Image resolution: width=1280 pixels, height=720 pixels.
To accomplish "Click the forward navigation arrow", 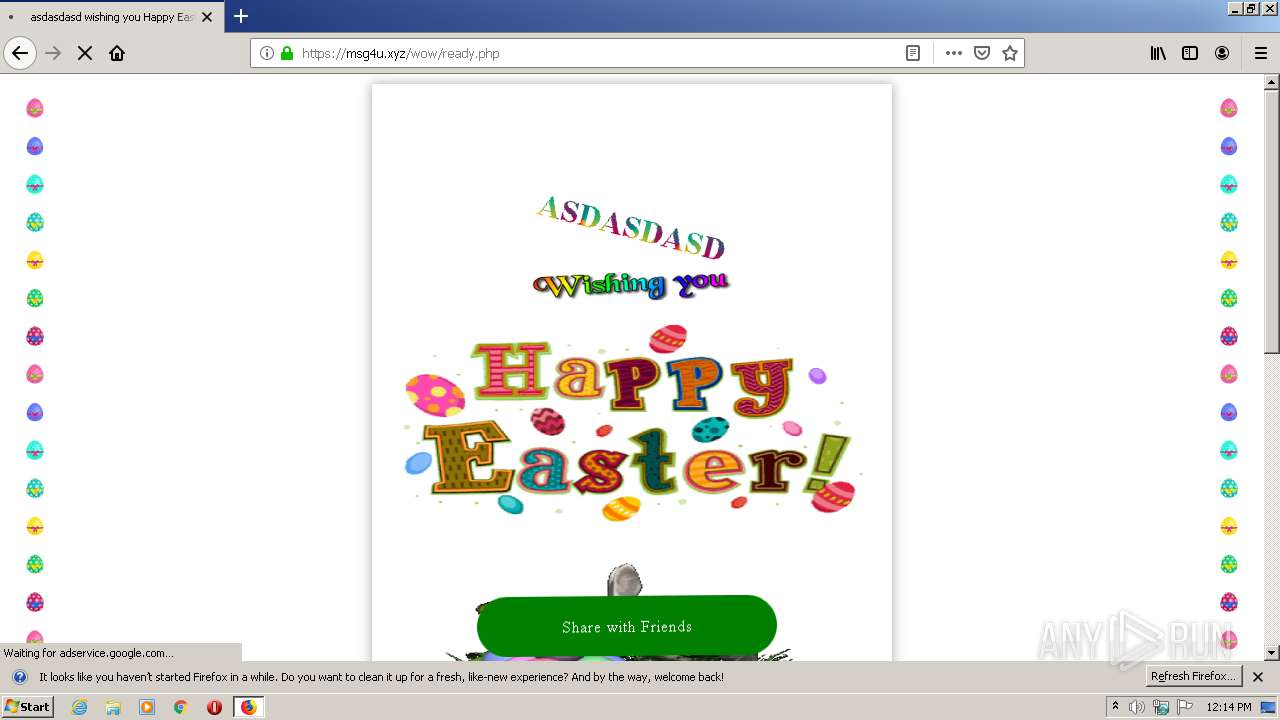I will [x=54, y=53].
